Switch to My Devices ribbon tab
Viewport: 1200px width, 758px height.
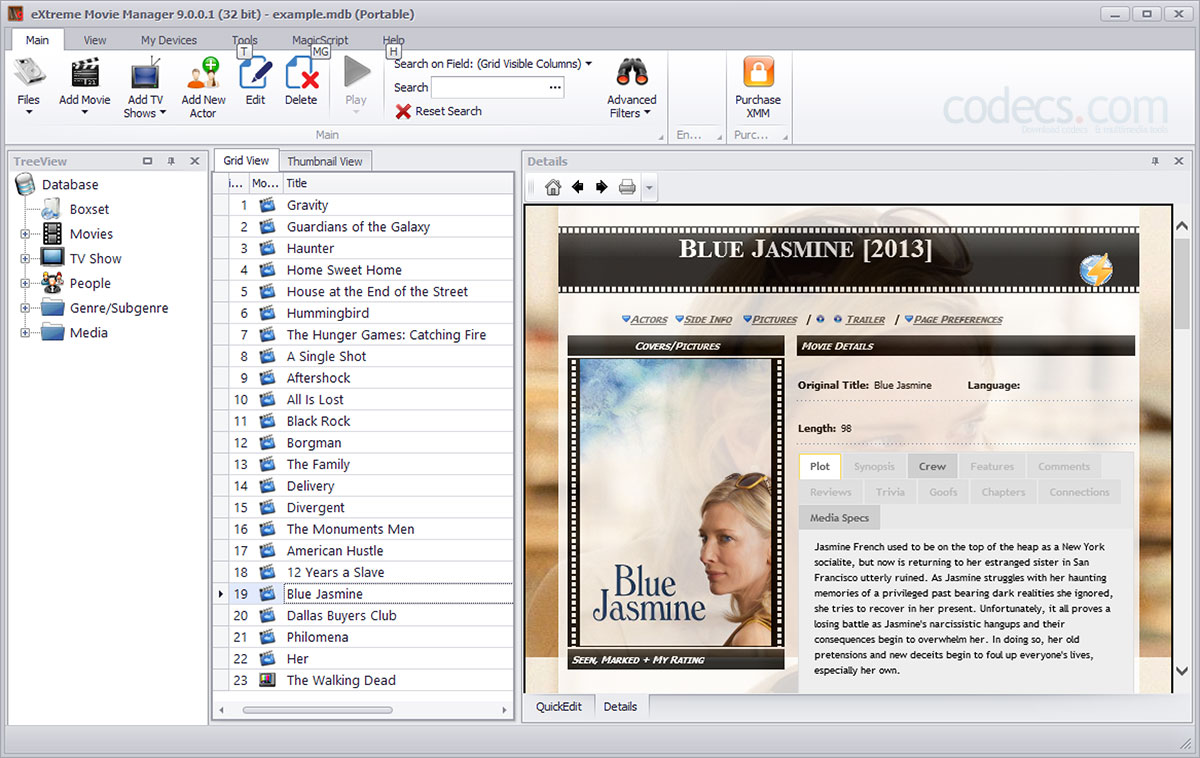(169, 40)
